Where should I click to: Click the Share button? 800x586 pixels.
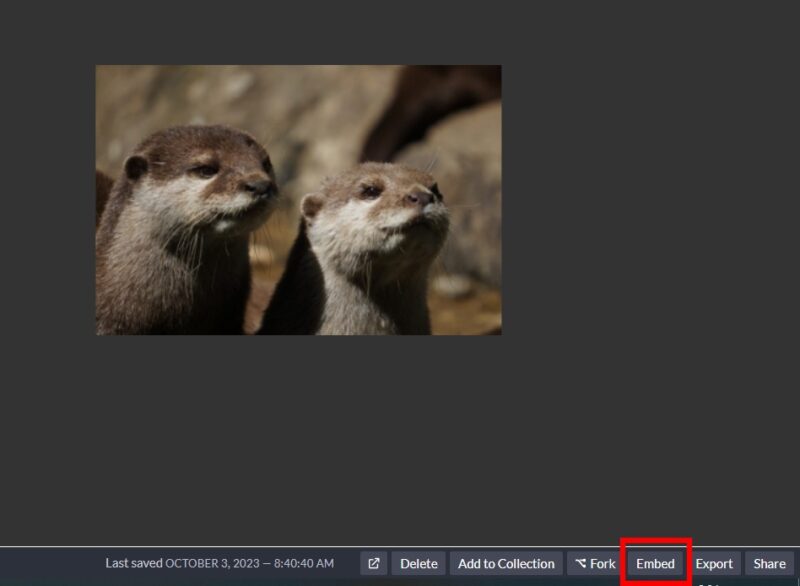click(x=769, y=563)
